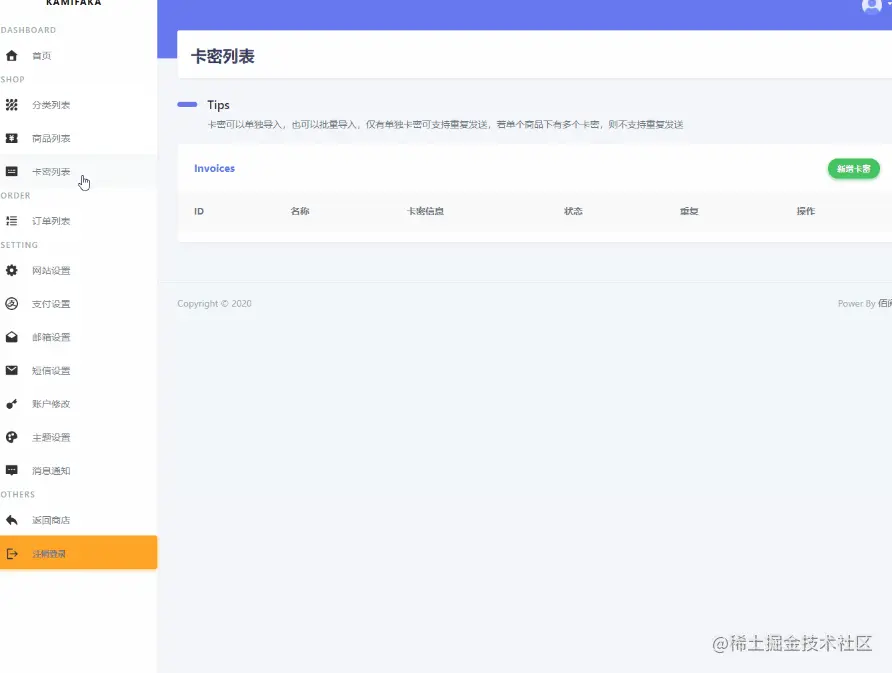Select the closed-envelope icon for 短信设置
Viewport: 892px width, 673px height.
11,370
